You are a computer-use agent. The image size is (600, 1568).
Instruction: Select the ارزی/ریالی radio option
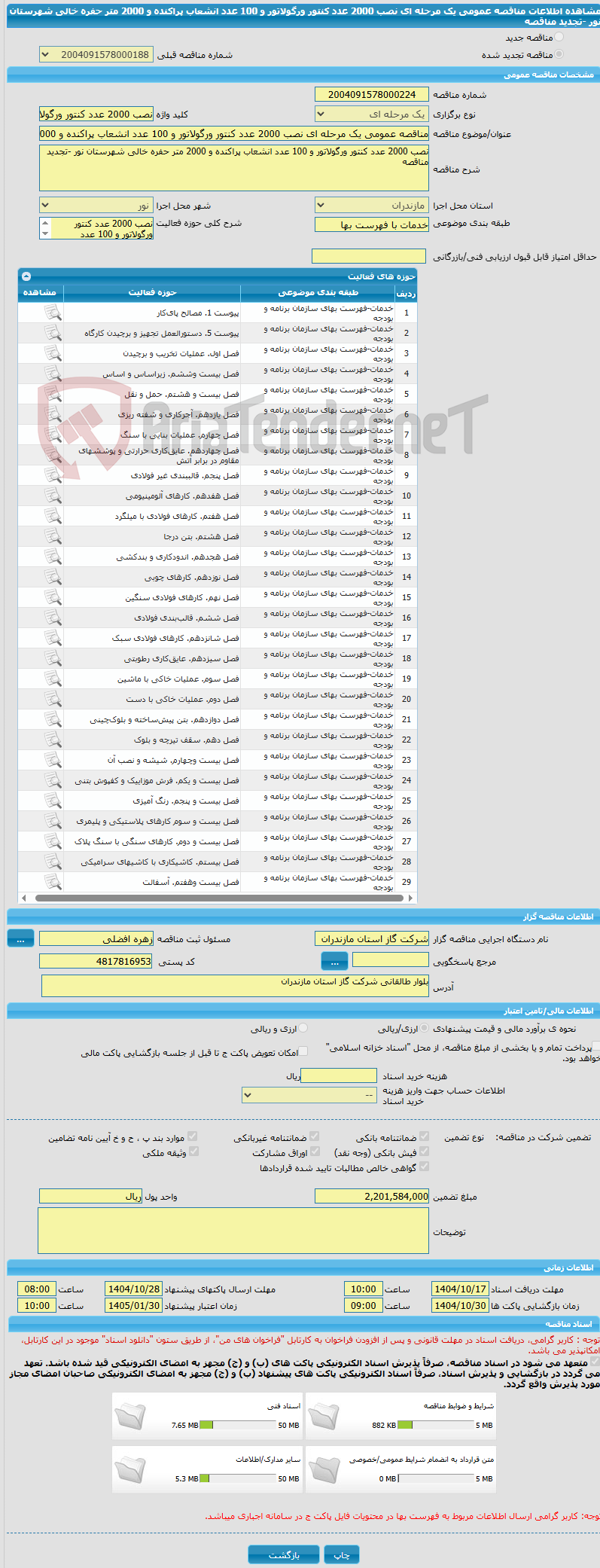(x=425, y=1028)
